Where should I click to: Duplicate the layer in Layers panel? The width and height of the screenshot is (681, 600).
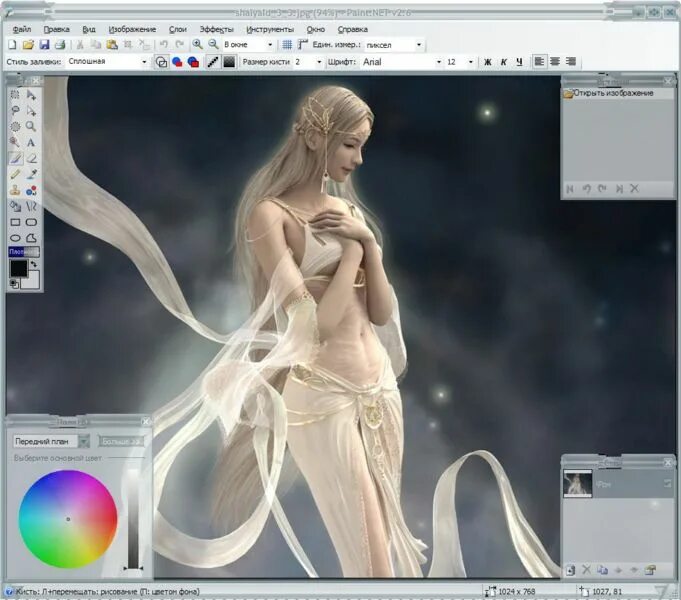602,570
